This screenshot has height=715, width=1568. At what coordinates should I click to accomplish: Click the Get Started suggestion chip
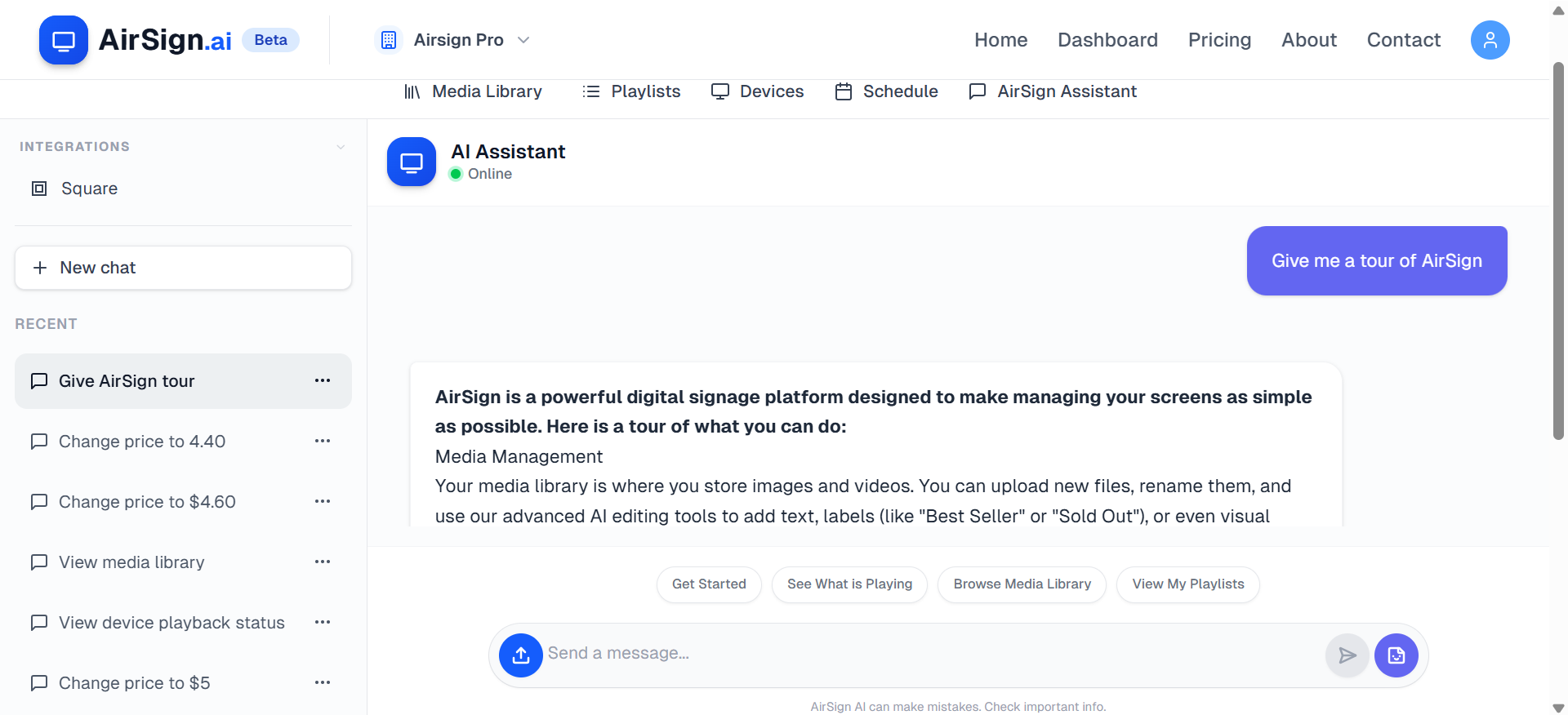709,584
